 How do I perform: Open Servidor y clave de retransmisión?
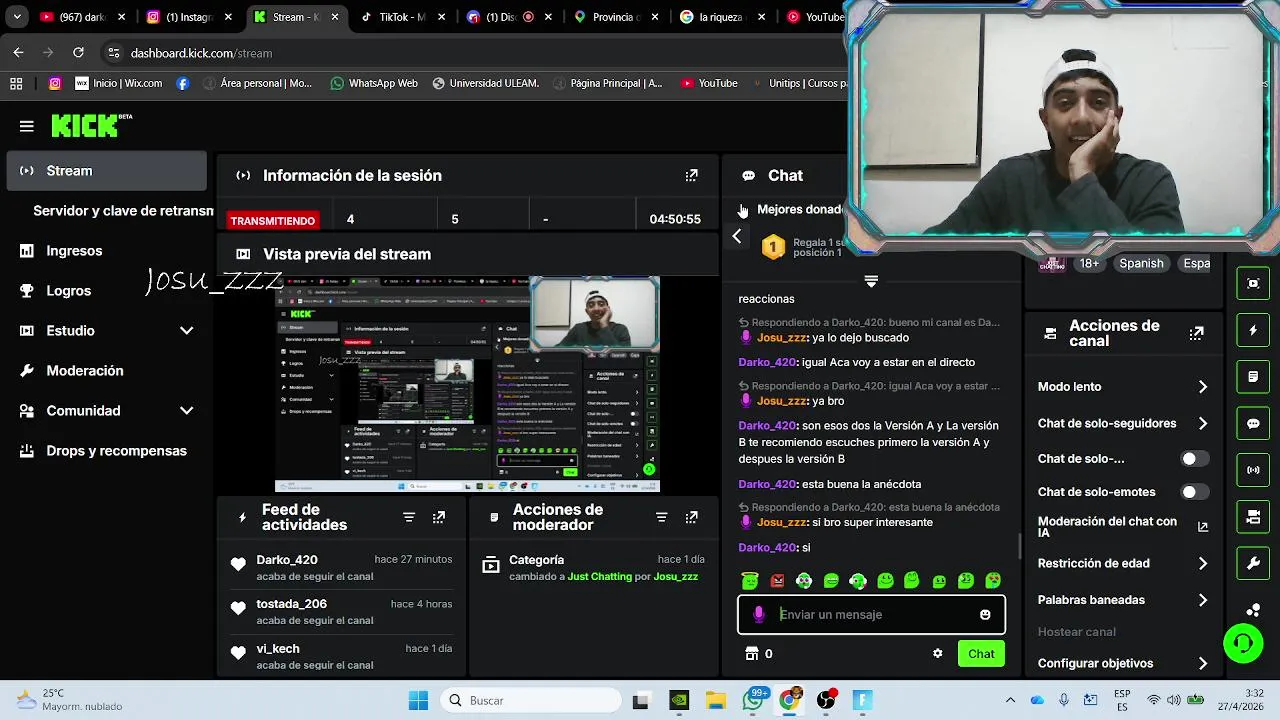[123, 211]
